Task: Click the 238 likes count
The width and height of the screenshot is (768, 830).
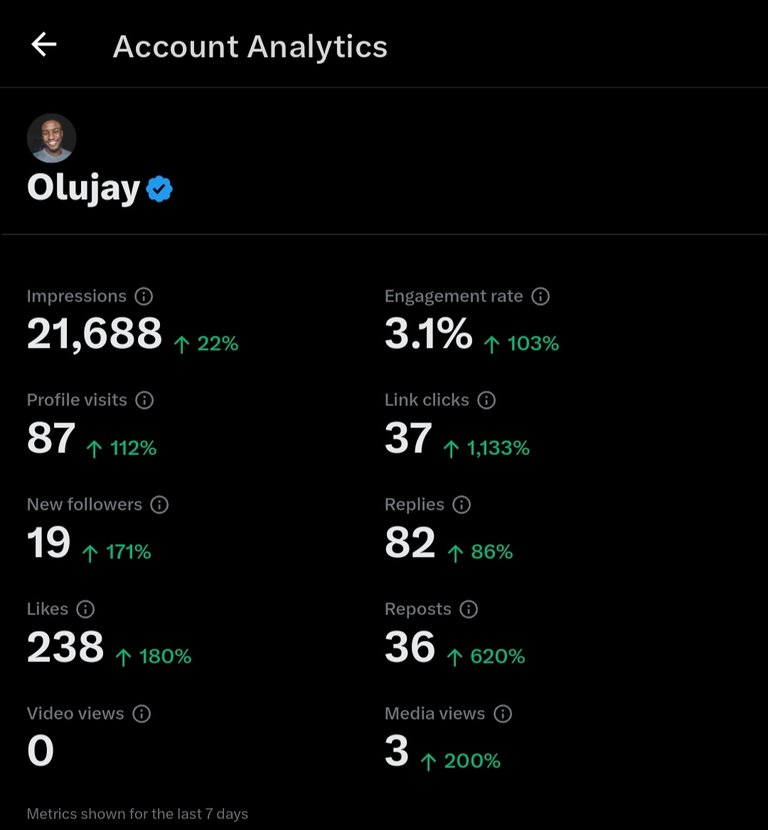Action: [x=65, y=647]
